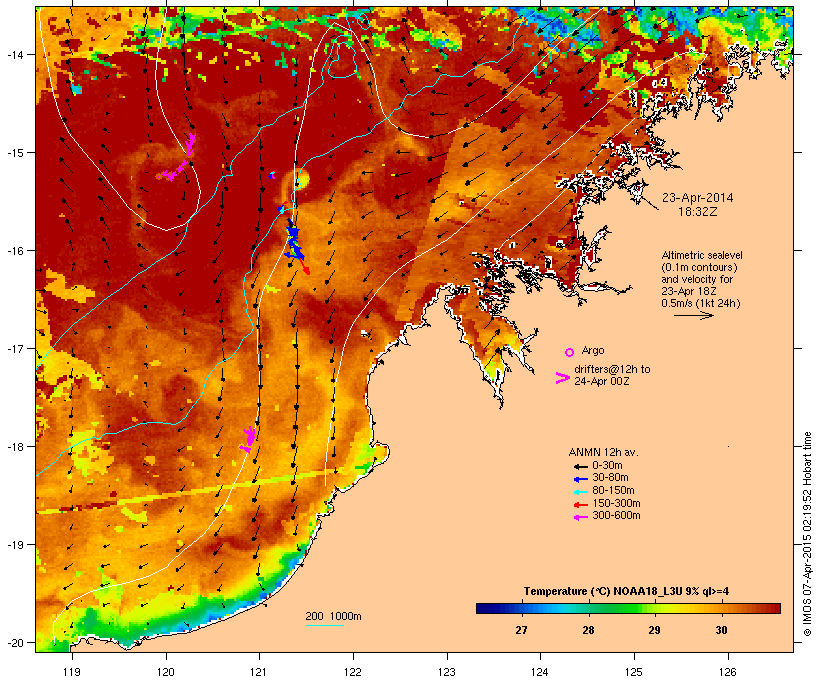Click the 300-600m depth label
820x680 pixels.
pos(616,516)
